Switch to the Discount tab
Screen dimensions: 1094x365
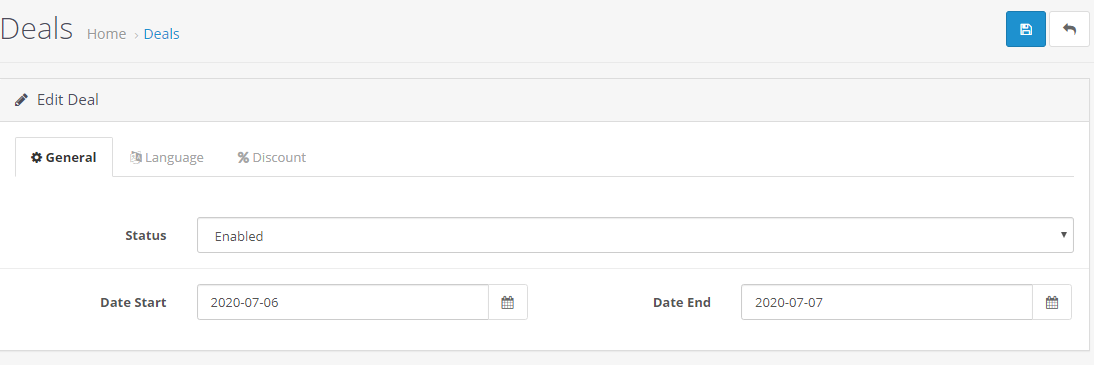click(x=271, y=158)
